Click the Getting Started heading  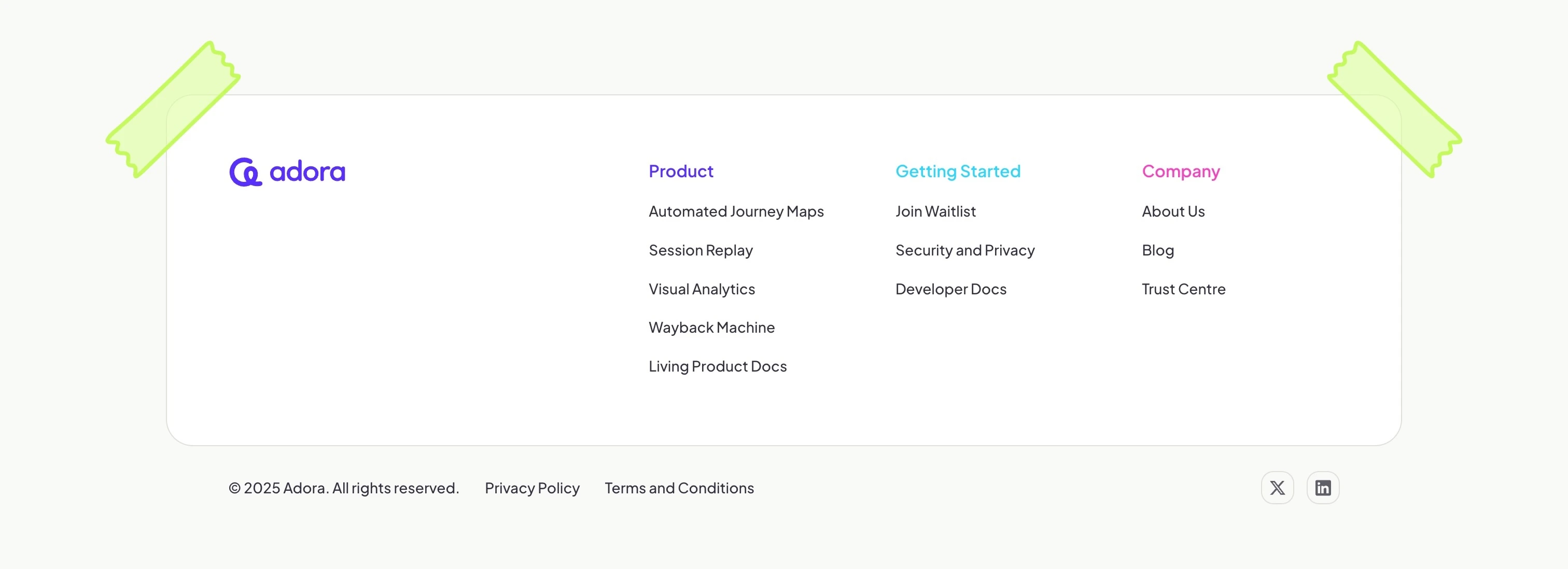point(958,172)
